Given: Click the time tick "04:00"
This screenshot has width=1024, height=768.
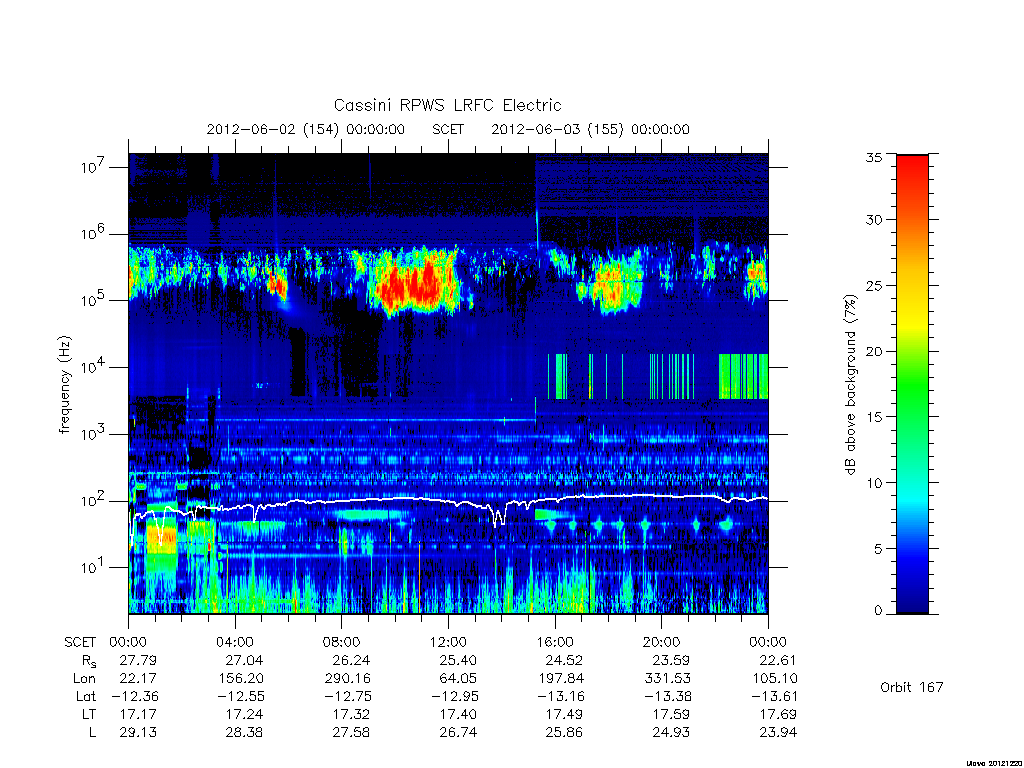Looking at the screenshot, I should point(234,642).
